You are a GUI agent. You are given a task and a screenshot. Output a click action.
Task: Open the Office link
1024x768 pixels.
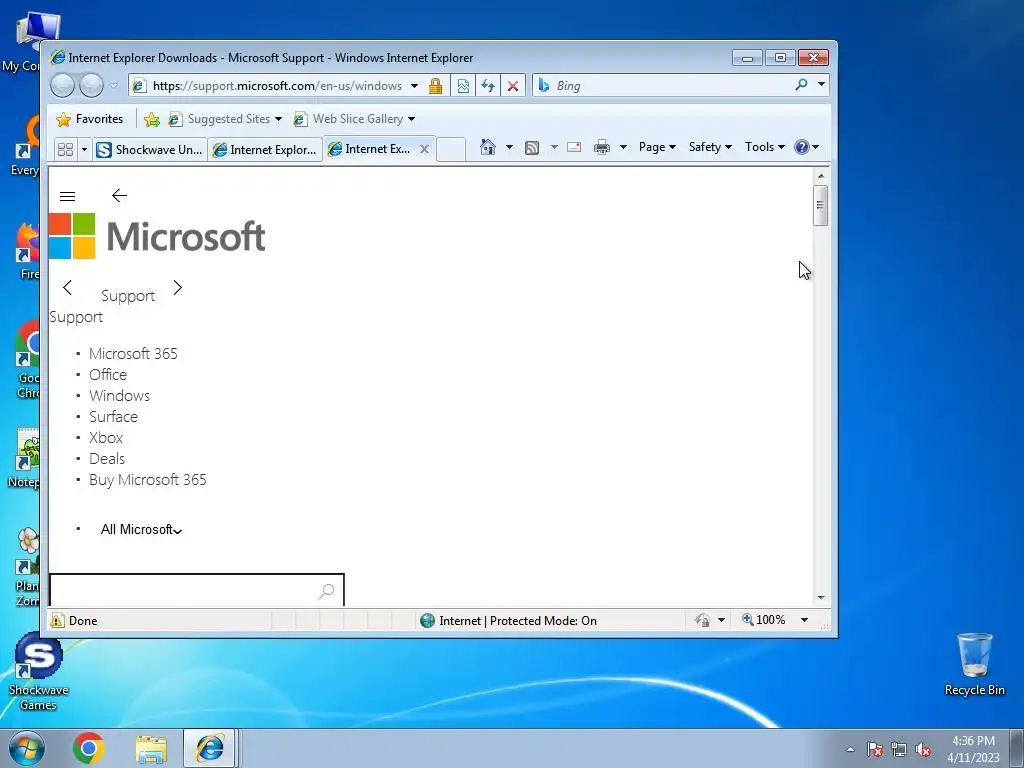(x=108, y=374)
